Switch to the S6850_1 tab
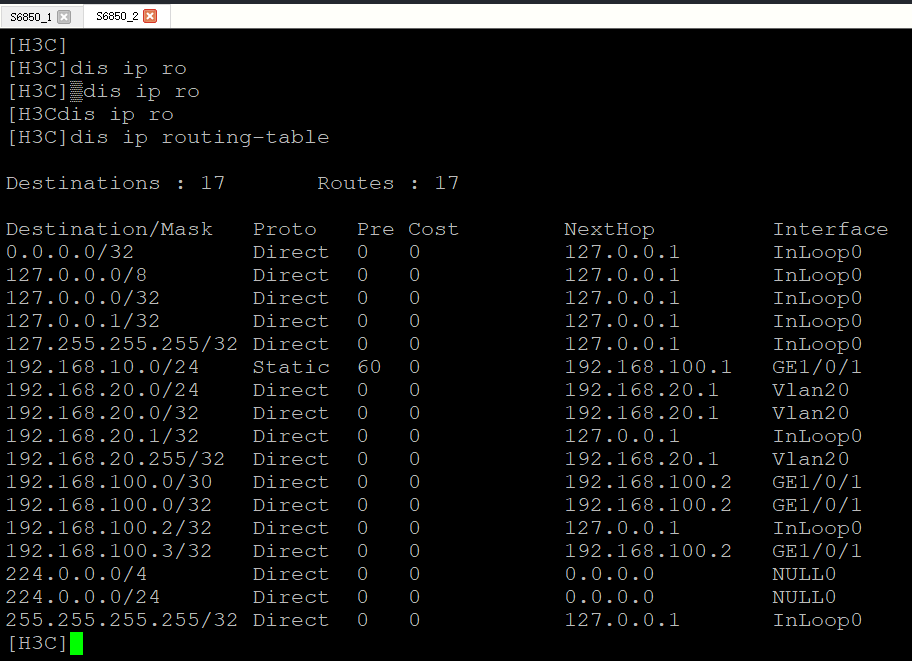 pyautogui.click(x=30, y=16)
